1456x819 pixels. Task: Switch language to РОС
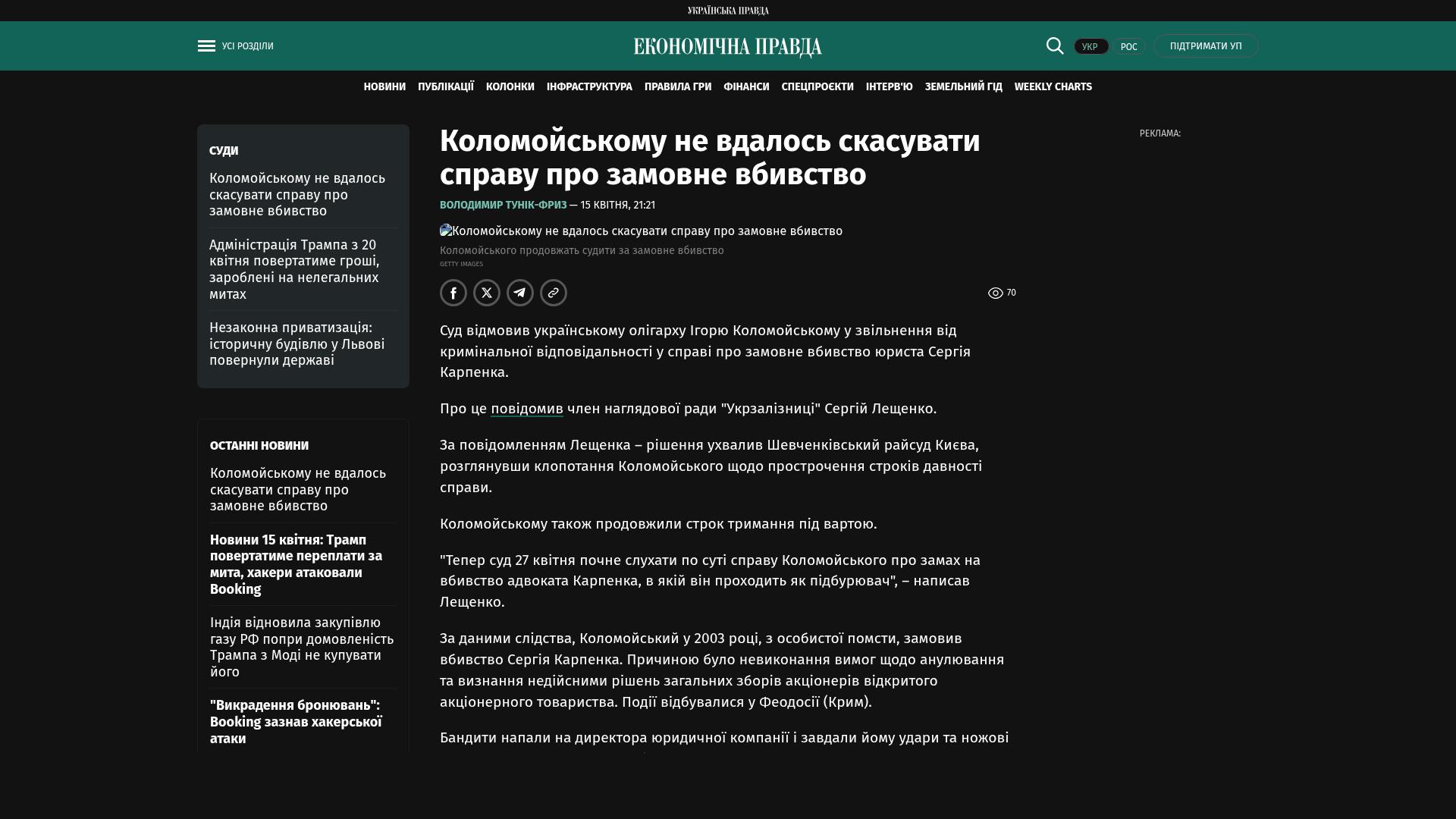(1128, 47)
